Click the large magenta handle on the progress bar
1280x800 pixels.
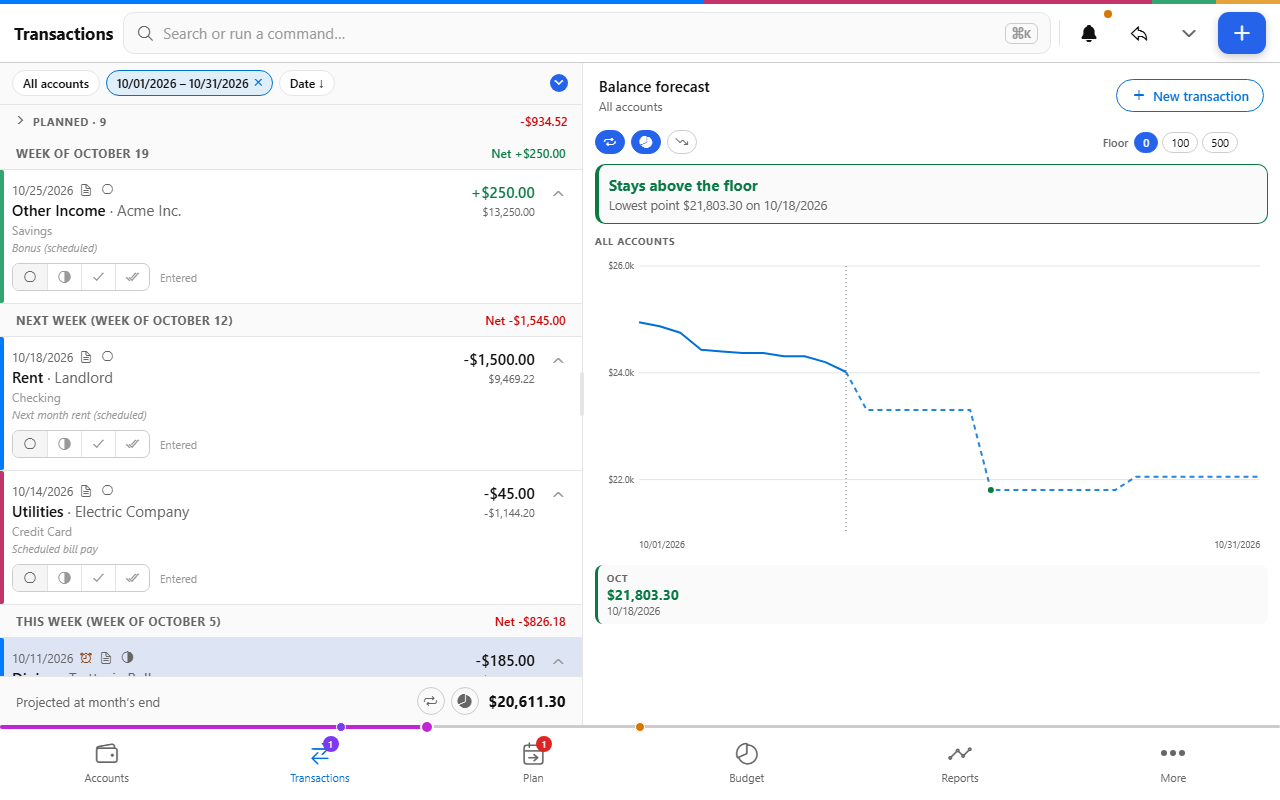tap(427, 727)
